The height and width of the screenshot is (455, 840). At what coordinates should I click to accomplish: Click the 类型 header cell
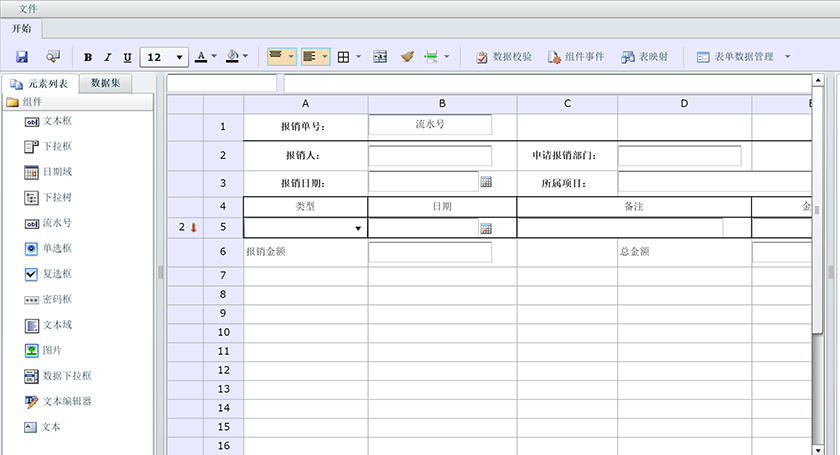point(305,207)
